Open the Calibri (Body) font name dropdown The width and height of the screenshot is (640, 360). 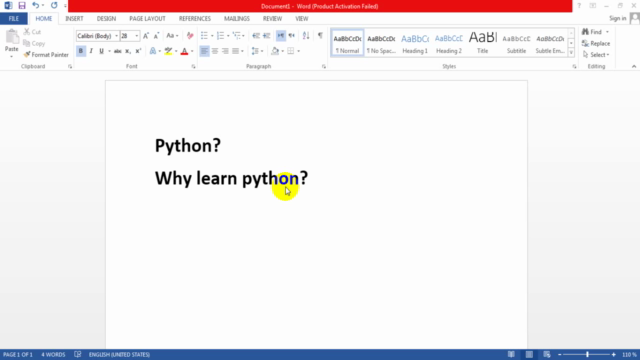point(117,36)
